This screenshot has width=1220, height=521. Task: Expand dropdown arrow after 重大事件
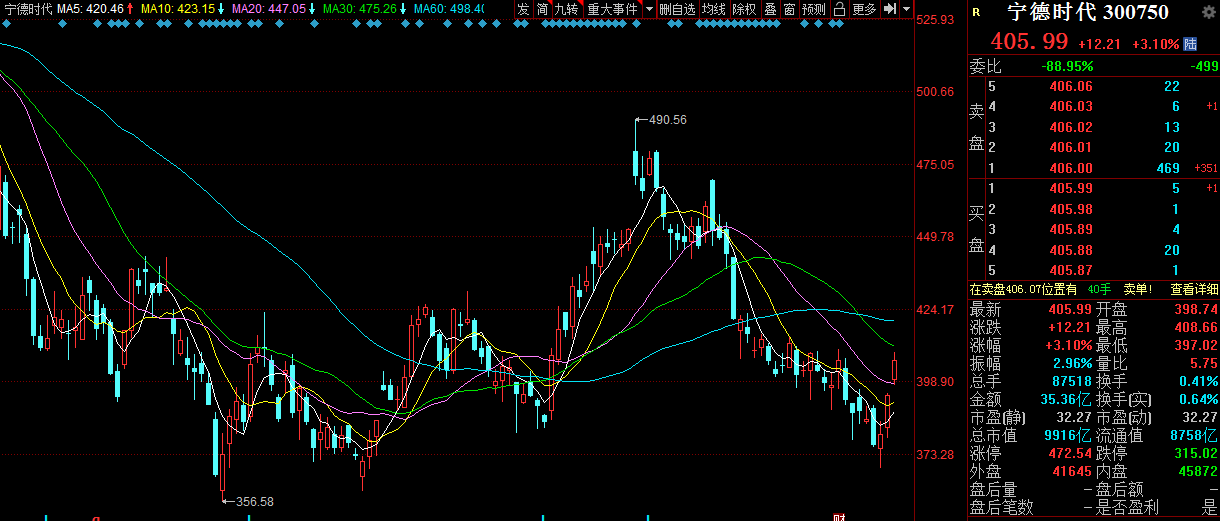point(649,9)
